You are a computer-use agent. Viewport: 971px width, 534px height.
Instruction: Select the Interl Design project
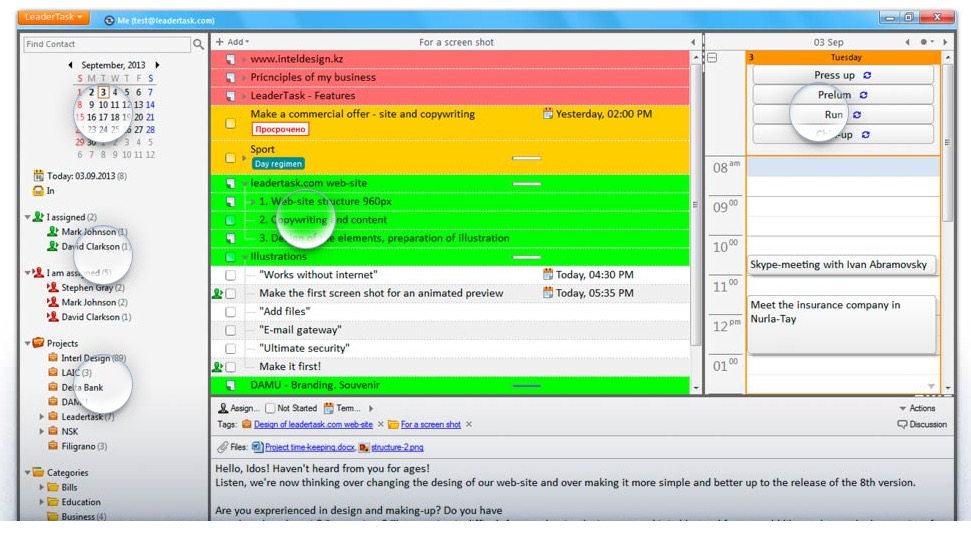87,358
